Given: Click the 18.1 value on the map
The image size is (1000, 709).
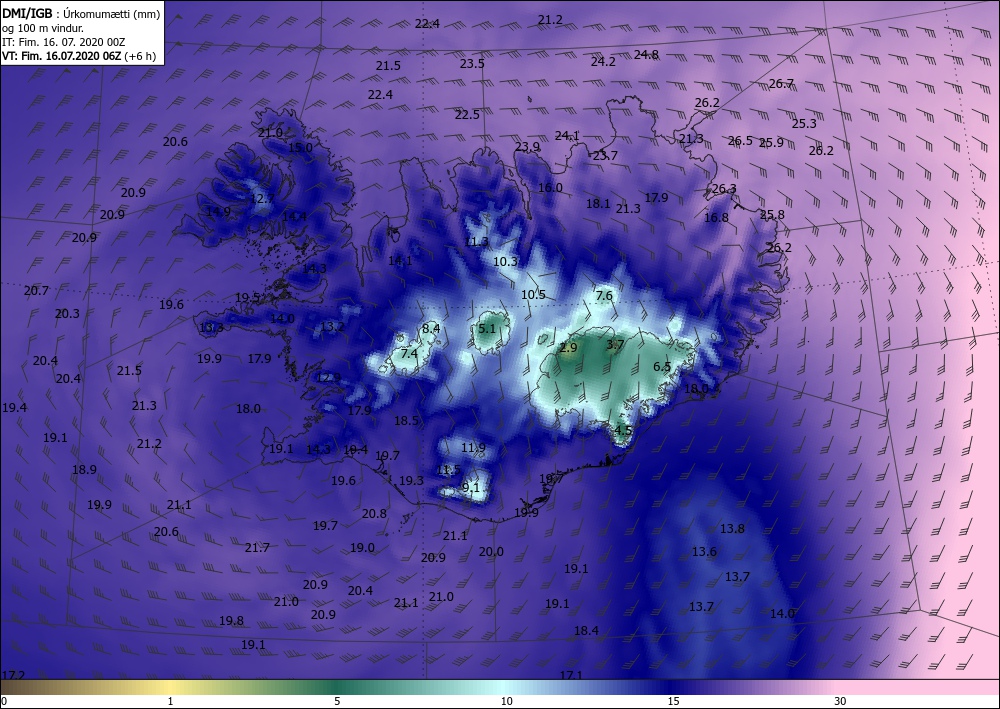Looking at the screenshot, I should (x=598, y=203).
